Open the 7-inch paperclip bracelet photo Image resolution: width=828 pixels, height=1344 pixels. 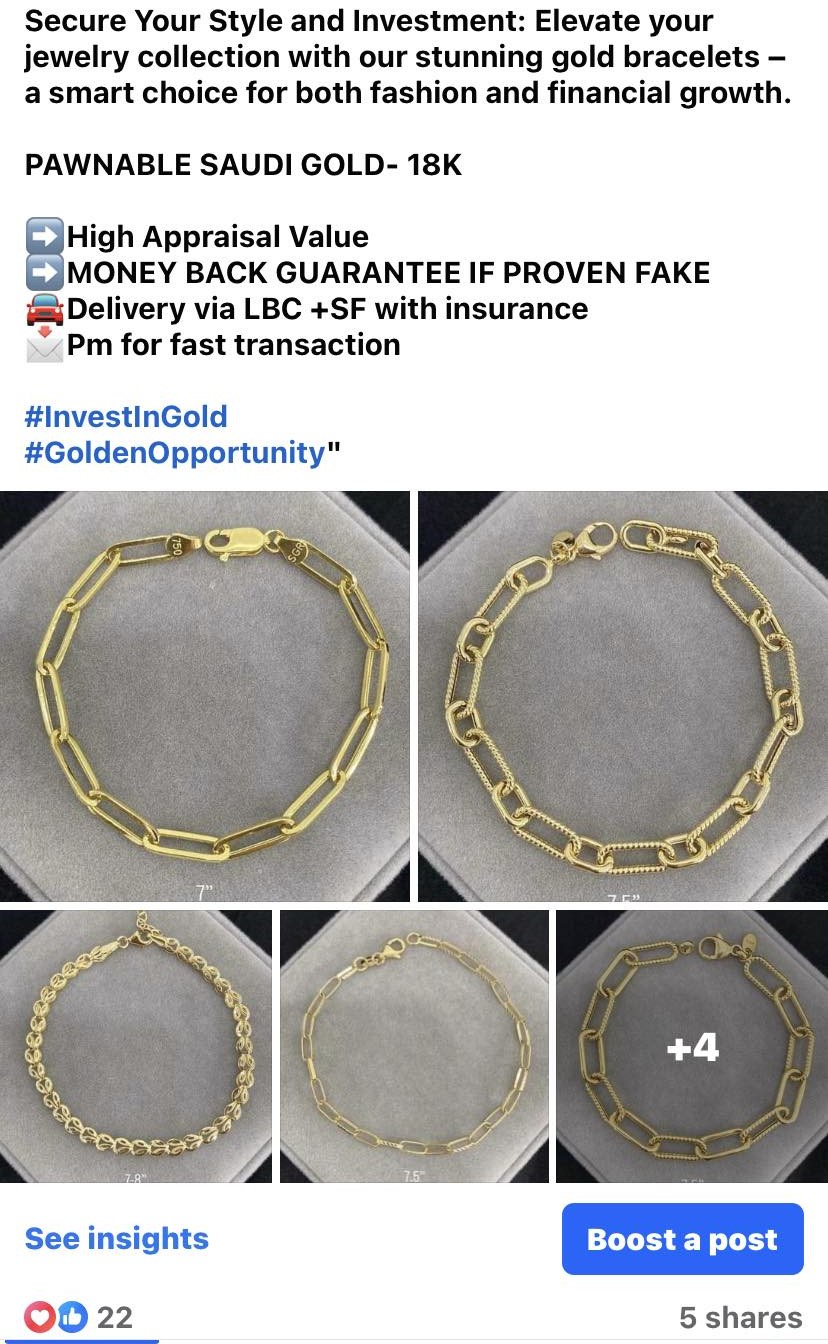coord(205,696)
